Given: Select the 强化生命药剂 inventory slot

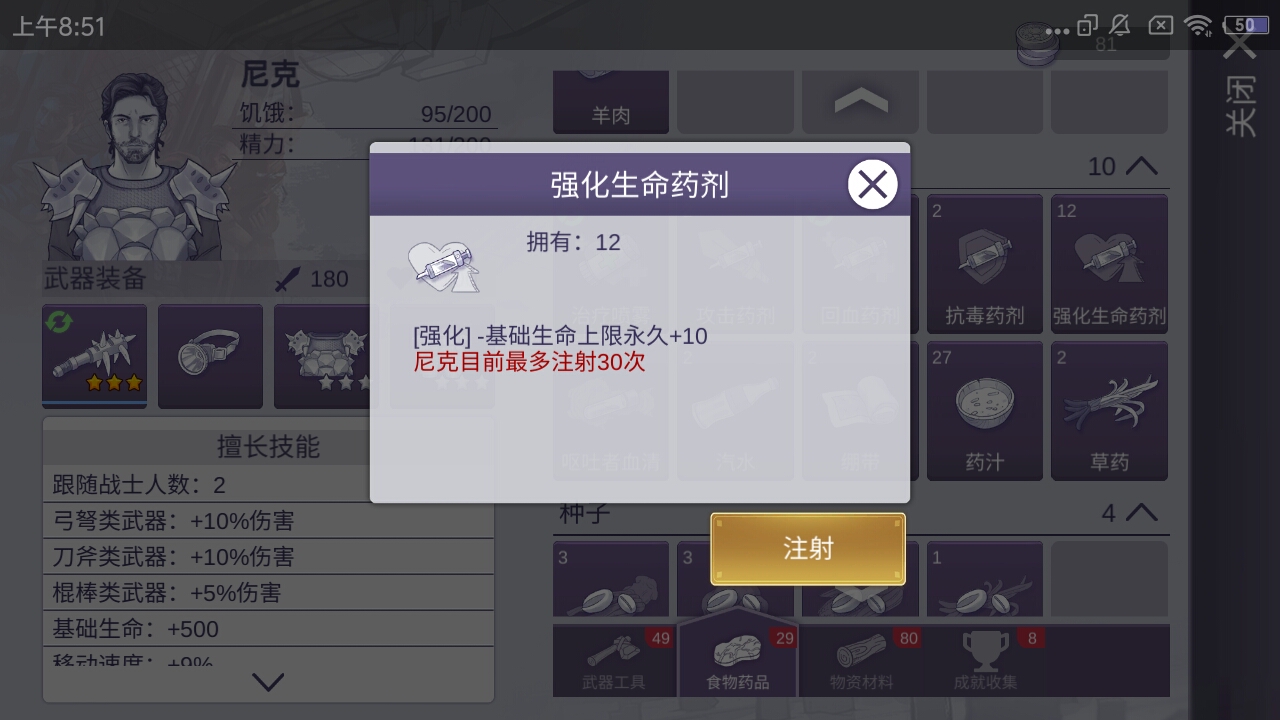Looking at the screenshot, I should [1109, 264].
